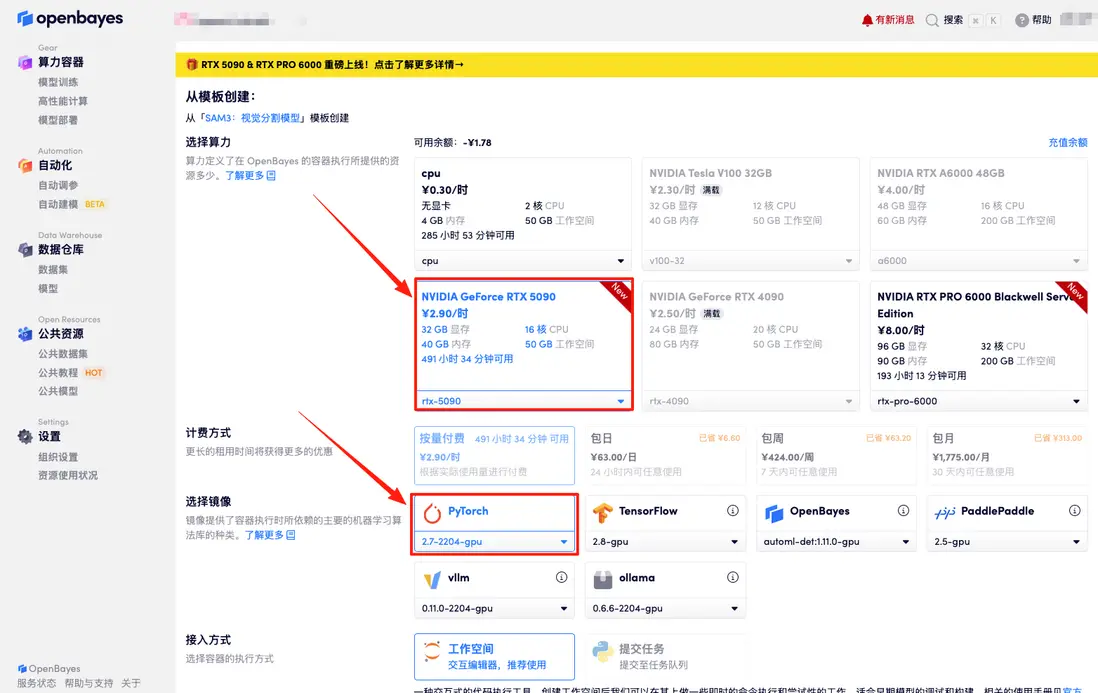Image resolution: width=1098 pixels, height=693 pixels.
Task: Click the 提交任务 Python icon
Action: [603, 651]
